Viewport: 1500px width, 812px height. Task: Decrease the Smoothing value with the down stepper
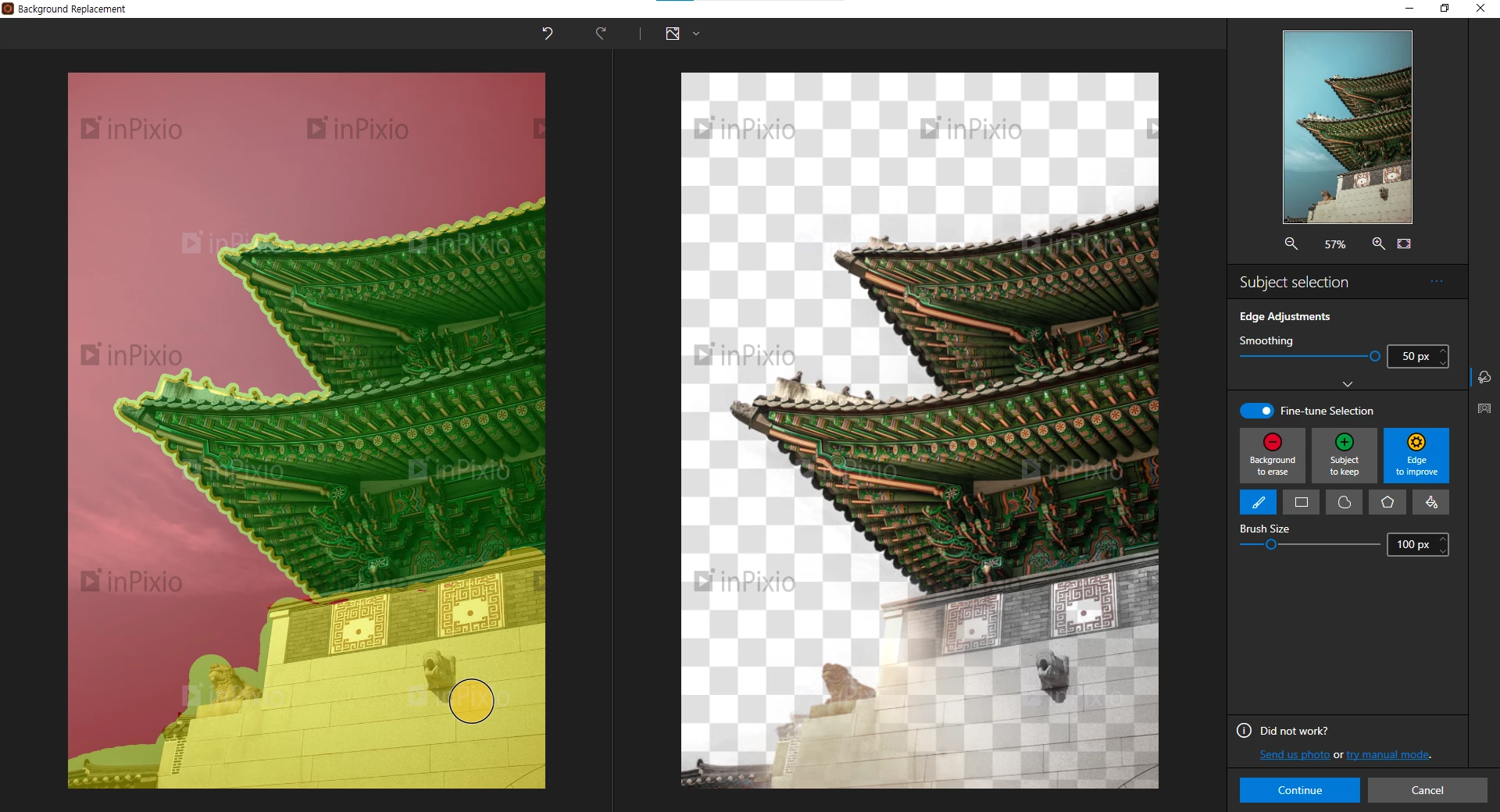tap(1442, 361)
